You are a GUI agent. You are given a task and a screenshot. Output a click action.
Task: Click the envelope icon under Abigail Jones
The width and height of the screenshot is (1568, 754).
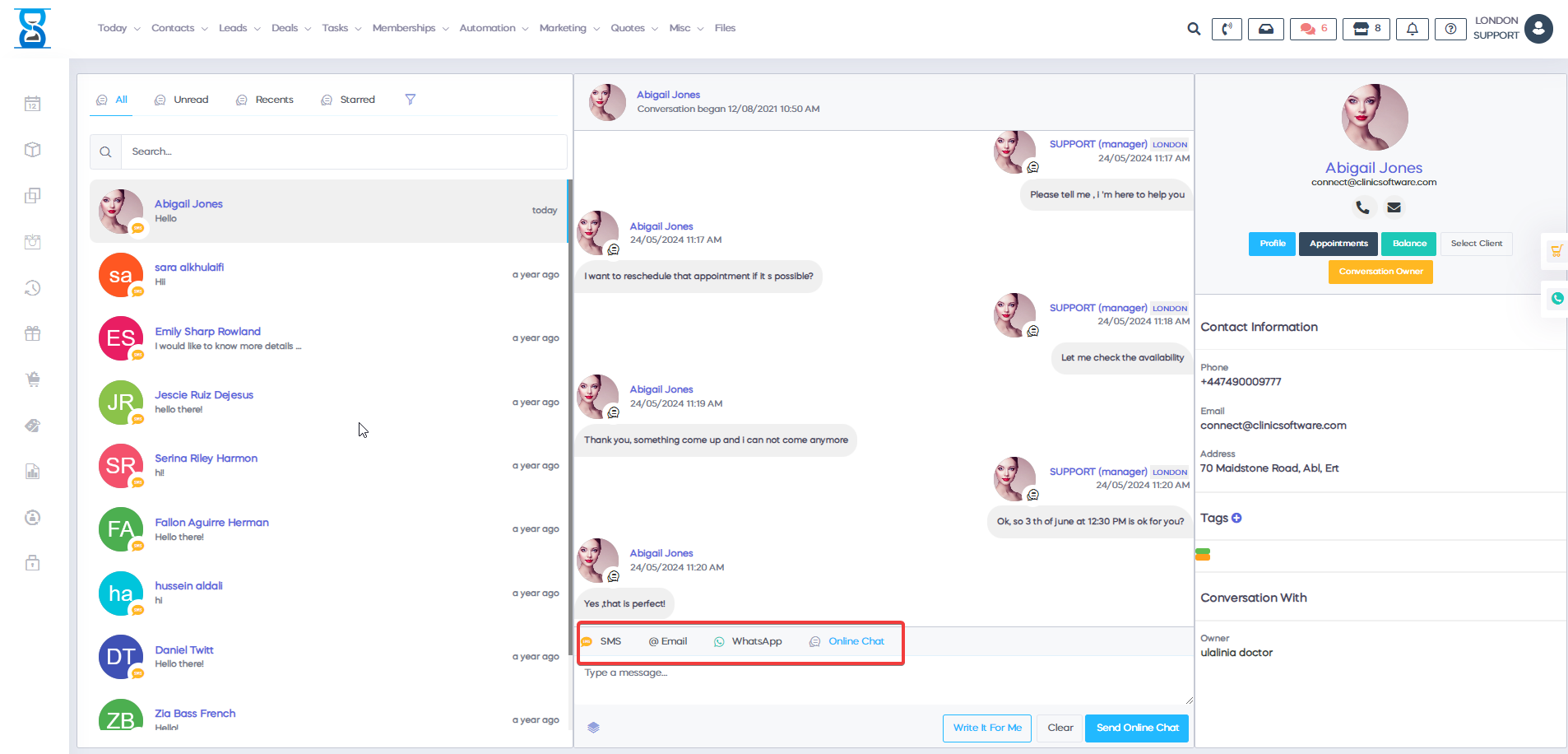1394,207
